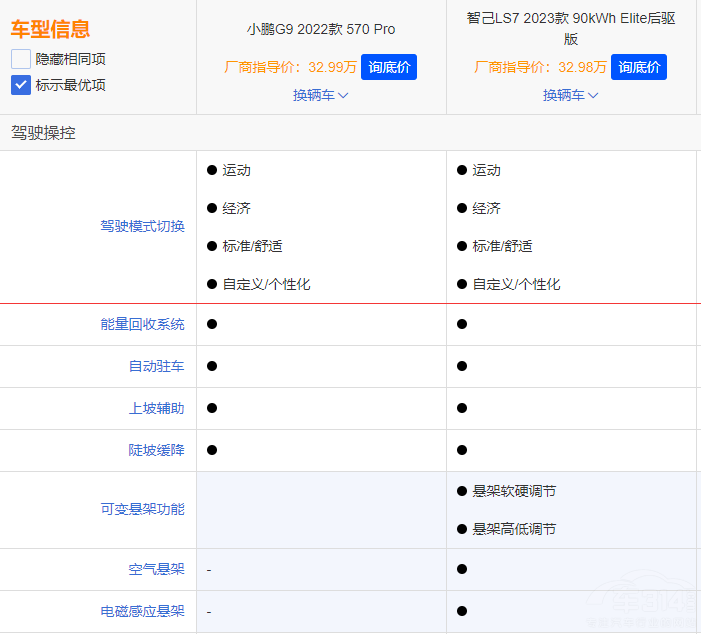Viewport: 701px width, 634px height.
Task: Click the 驾驶操控 section header
Action: (x=43, y=132)
